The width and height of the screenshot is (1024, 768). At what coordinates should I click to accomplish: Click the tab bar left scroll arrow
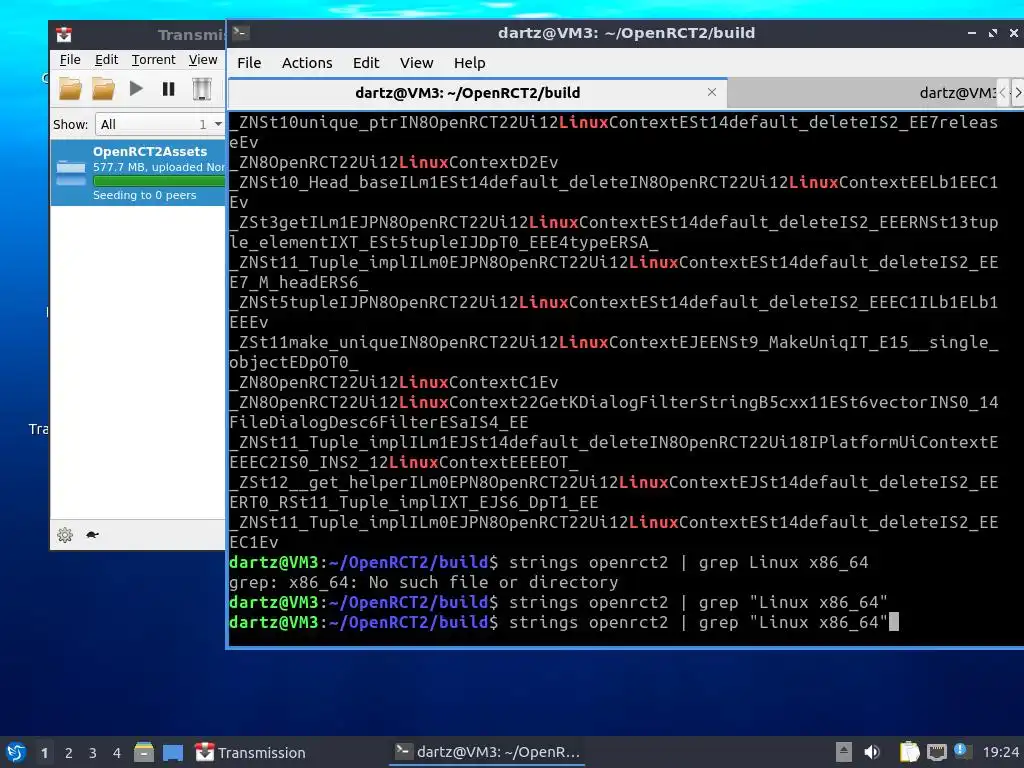point(1002,93)
